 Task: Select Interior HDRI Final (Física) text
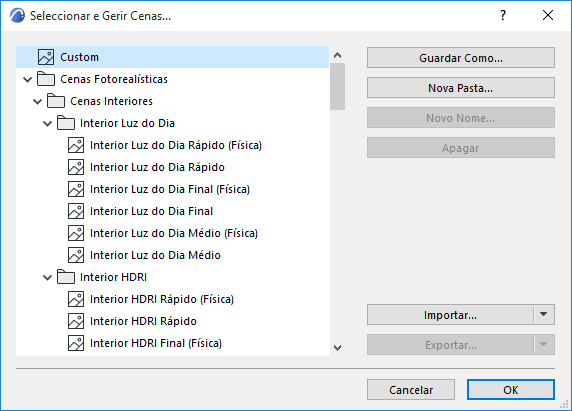coord(156,343)
